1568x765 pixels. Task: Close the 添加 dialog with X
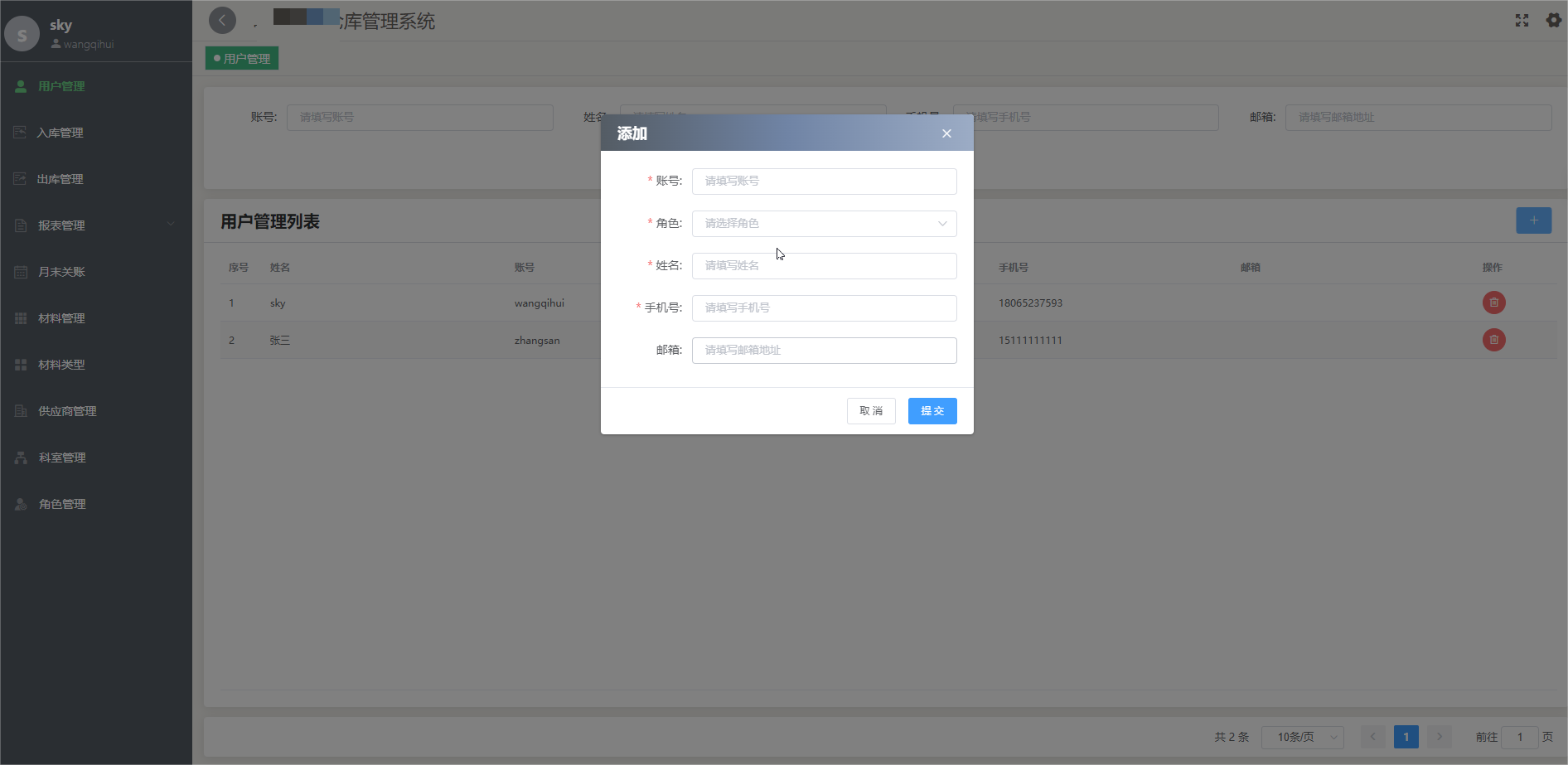point(946,133)
